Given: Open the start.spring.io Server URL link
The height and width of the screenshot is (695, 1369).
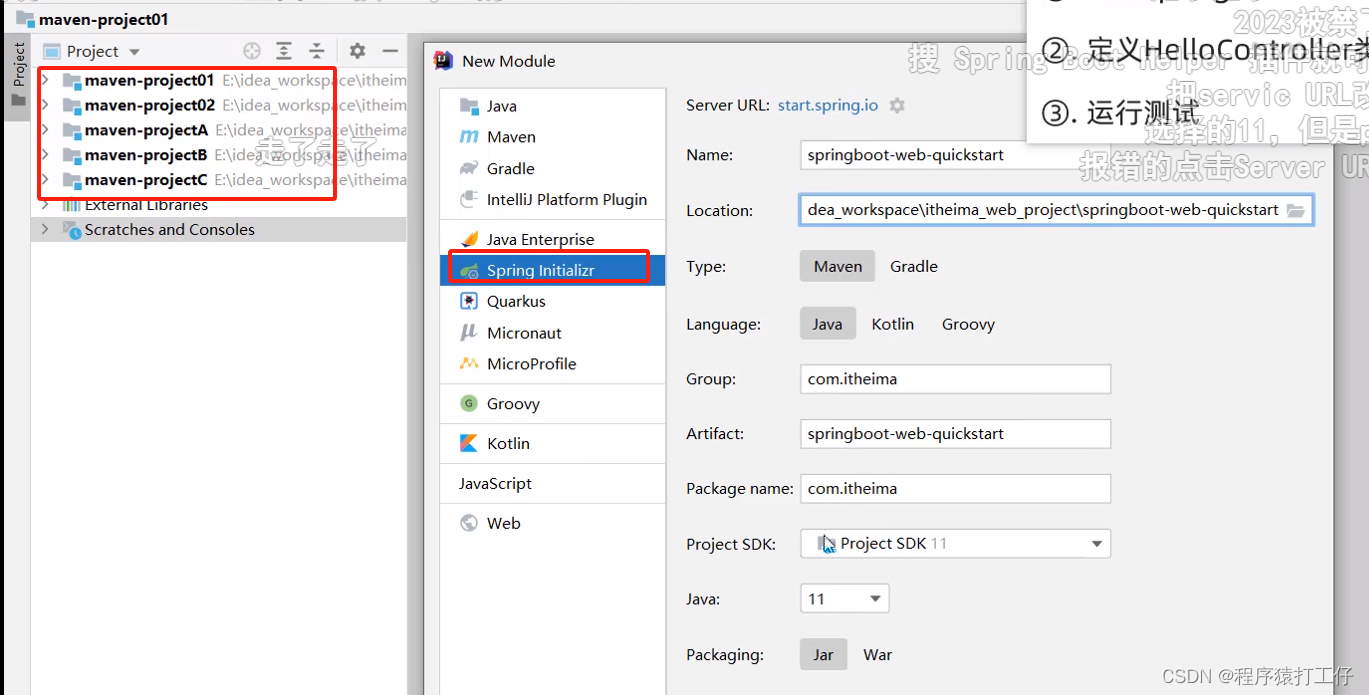Looking at the screenshot, I should click(828, 105).
